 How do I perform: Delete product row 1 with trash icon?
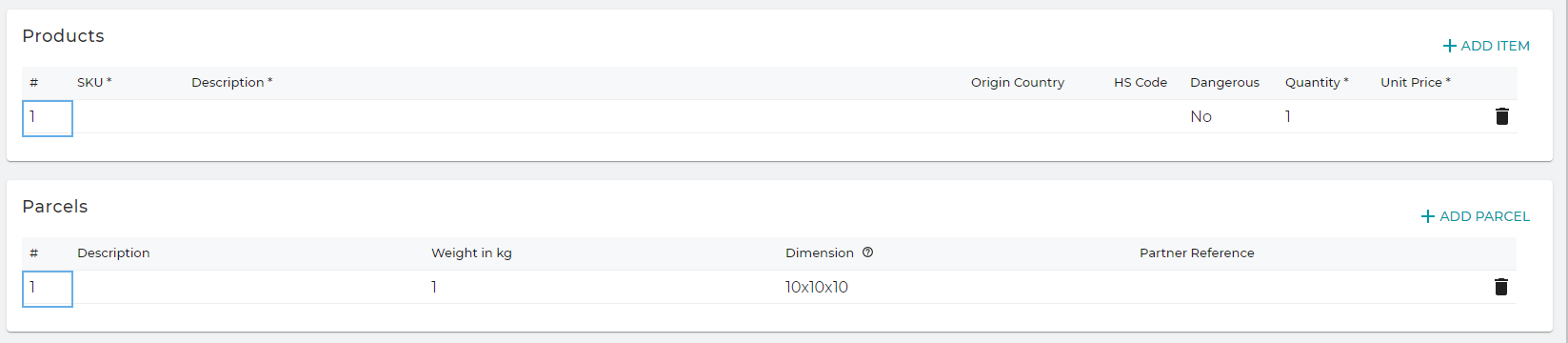tap(1502, 116)
